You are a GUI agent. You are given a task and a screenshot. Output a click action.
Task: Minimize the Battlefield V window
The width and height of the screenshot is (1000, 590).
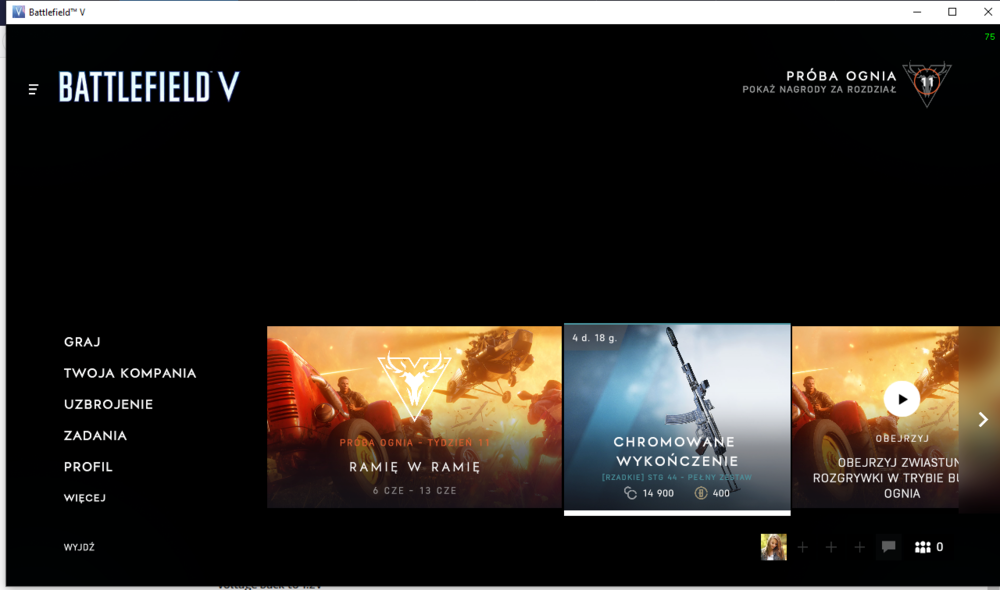917,12
